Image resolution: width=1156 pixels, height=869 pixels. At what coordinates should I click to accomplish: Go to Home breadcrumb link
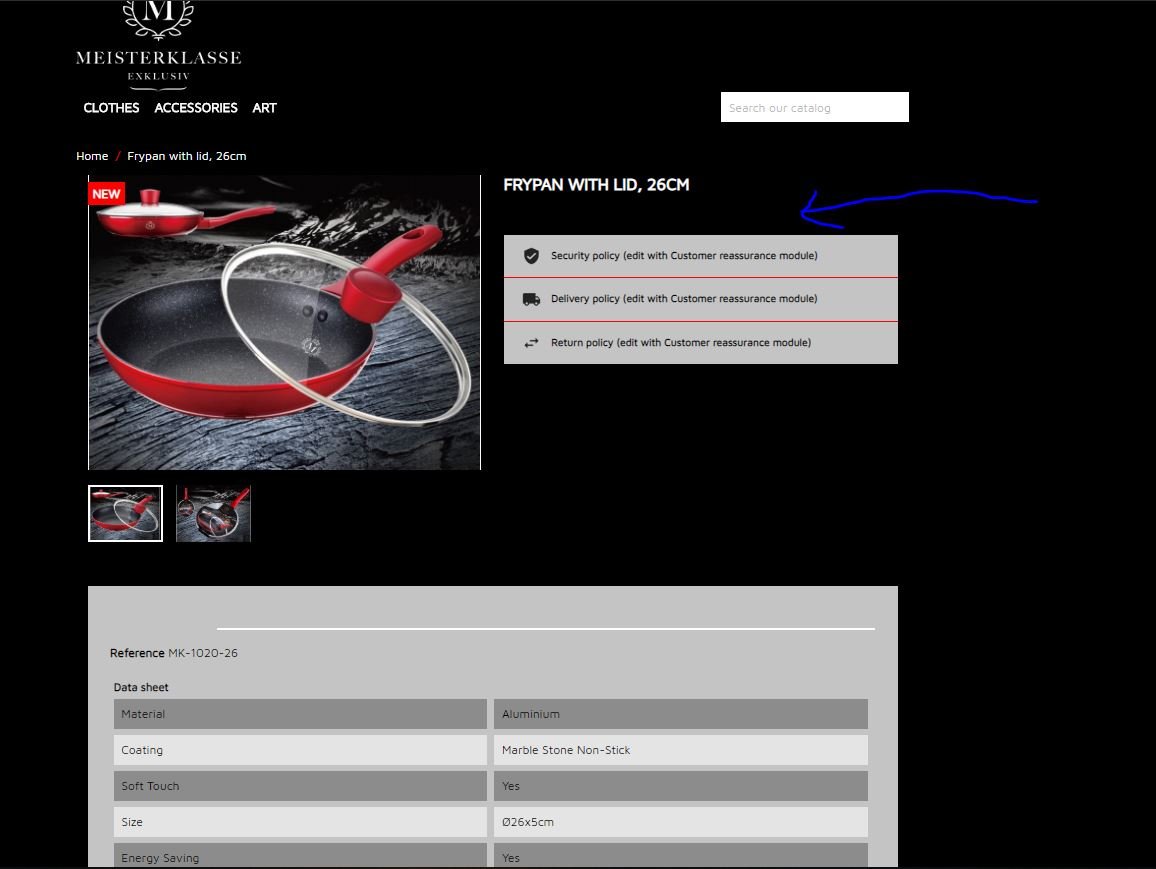(x=92, y=156)
